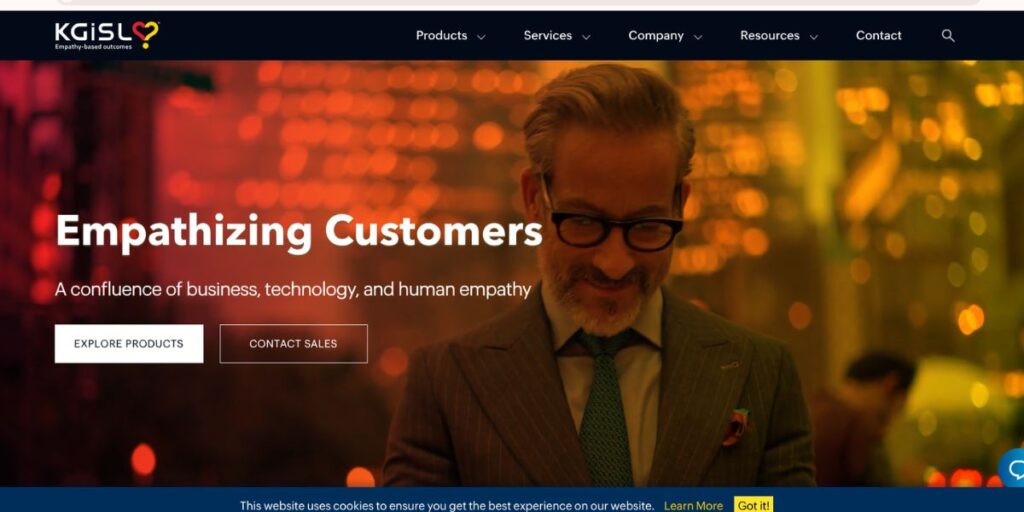The image size is (1024, 512).
Task: Open the search magnifier icon
Action: (x=948, y=36)
